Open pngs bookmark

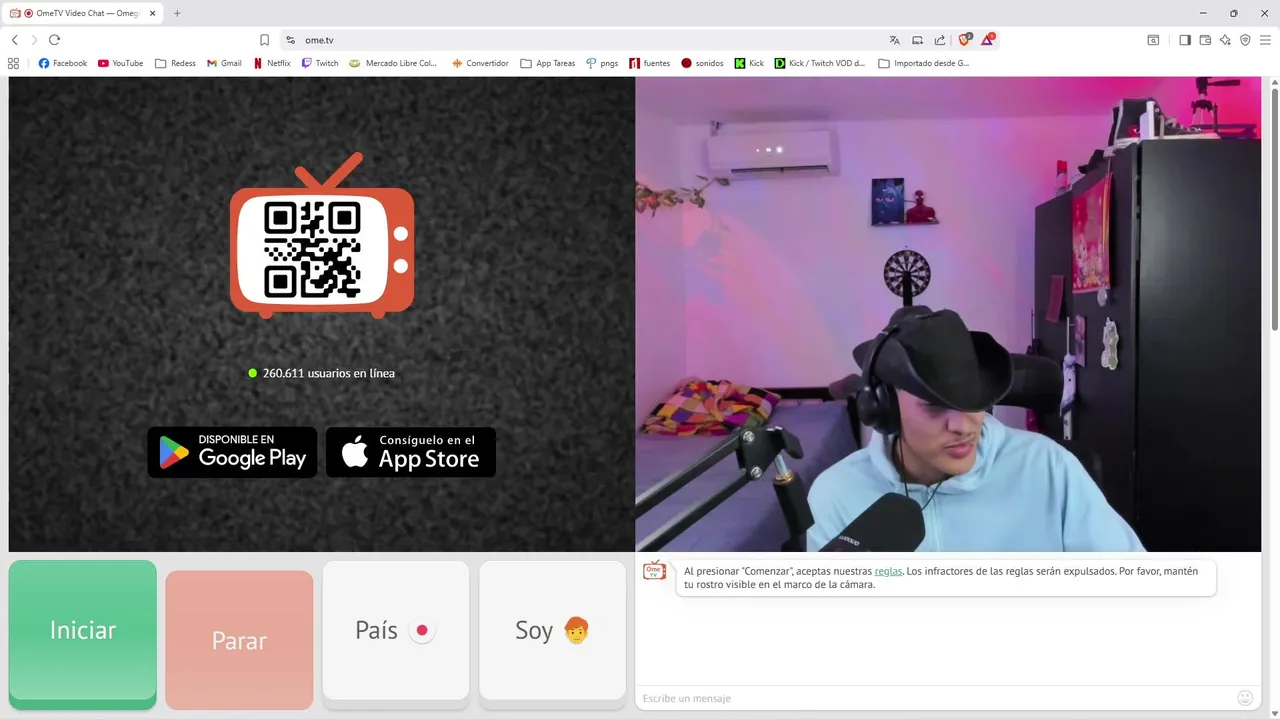[602, 63]
